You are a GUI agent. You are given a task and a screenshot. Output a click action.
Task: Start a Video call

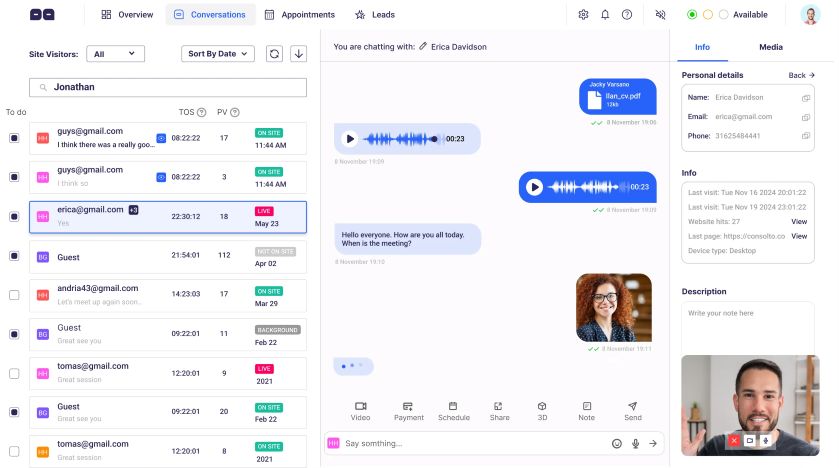[361, 411]
